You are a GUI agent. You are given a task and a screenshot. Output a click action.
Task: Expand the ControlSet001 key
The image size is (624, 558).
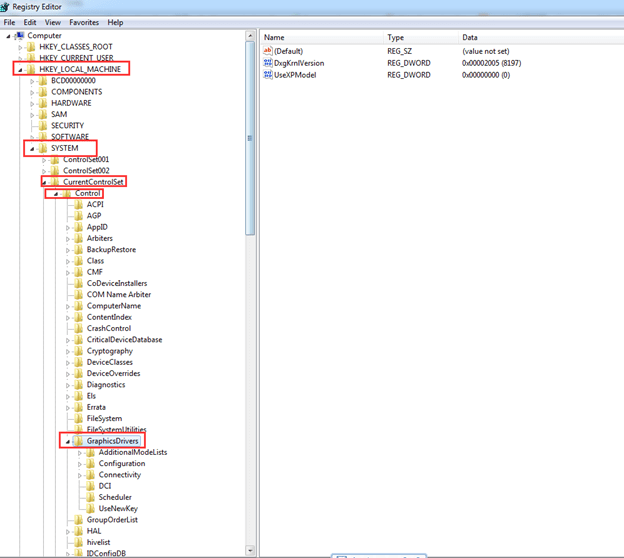pyautogui.click(x=44, y=160)
